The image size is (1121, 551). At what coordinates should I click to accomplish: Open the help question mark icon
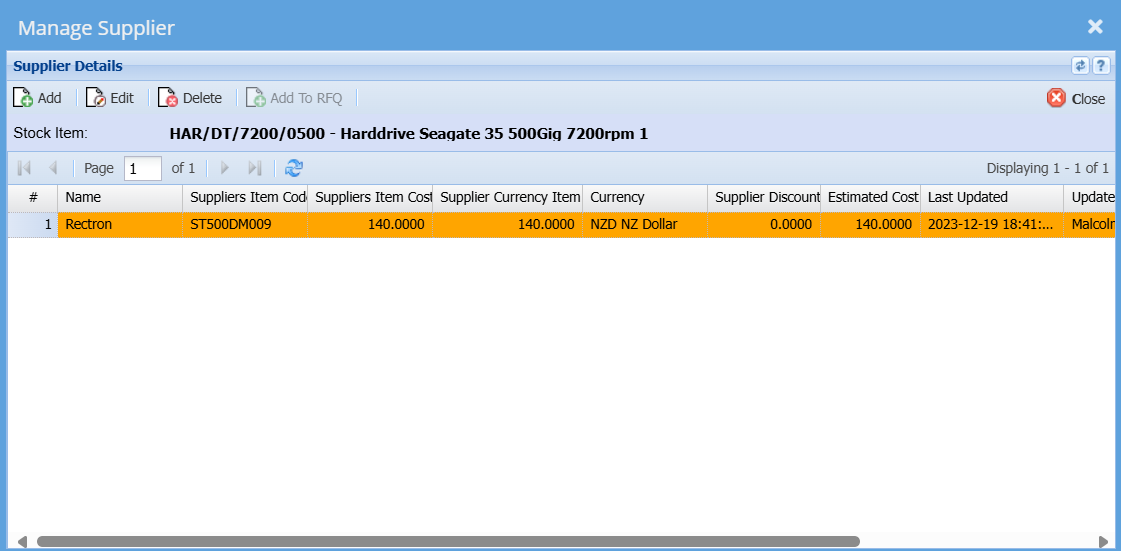1101,66
